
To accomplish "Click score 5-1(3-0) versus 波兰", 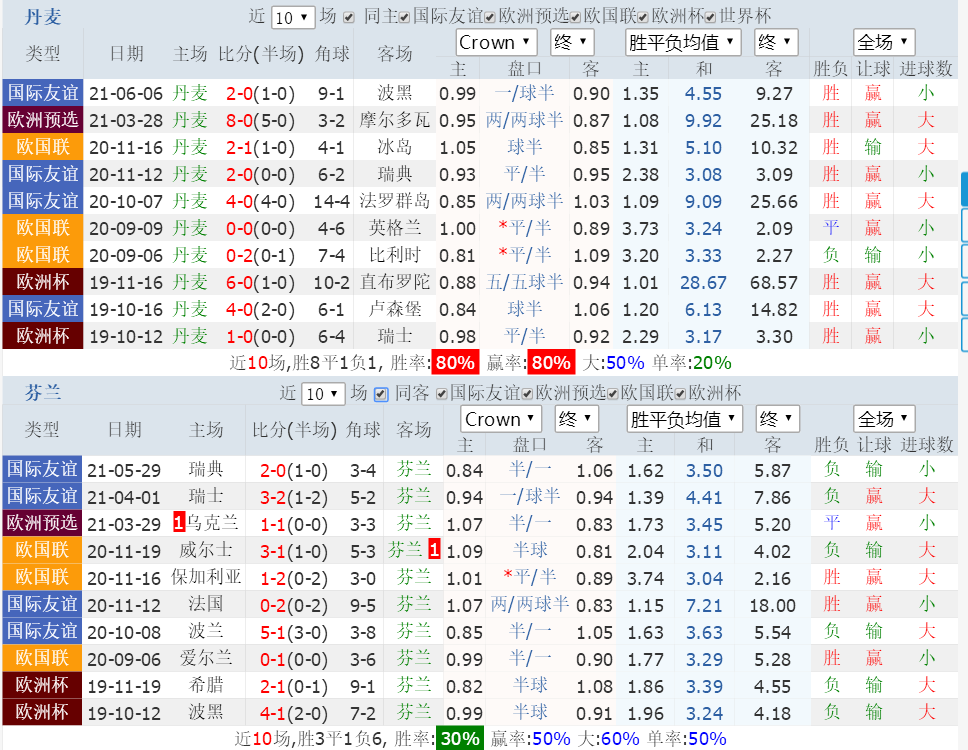I will coord(294,633).
